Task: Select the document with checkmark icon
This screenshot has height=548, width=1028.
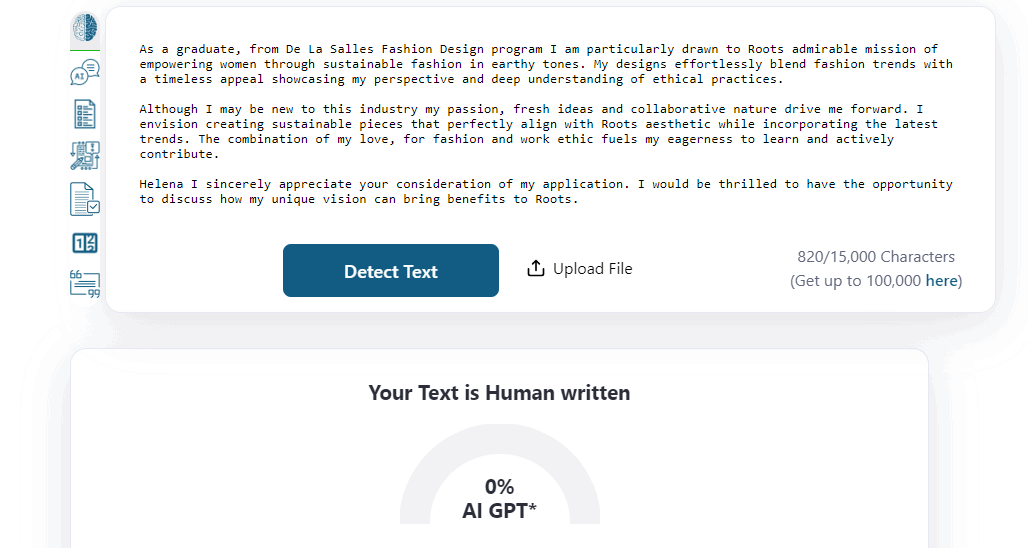Action: click(85, 199)
